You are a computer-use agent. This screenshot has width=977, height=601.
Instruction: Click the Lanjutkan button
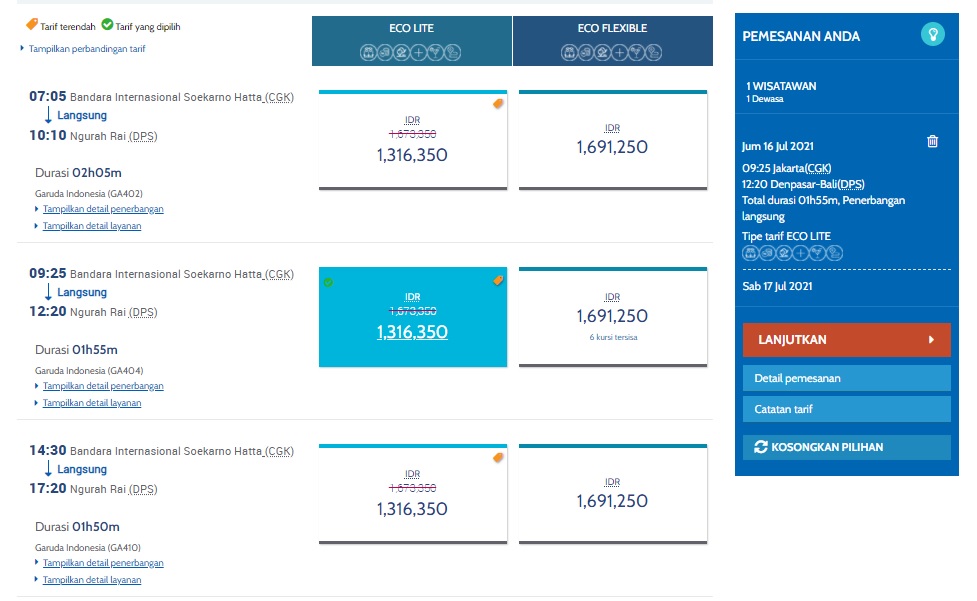[x=846, y=340]
